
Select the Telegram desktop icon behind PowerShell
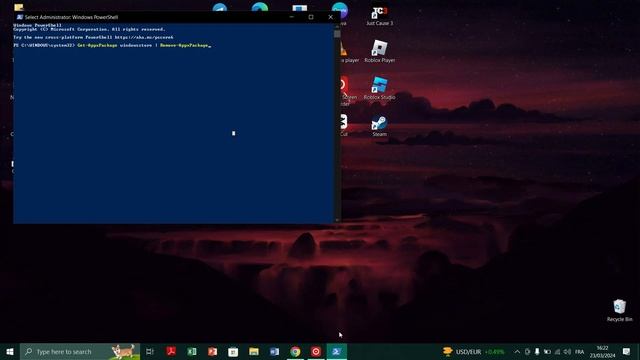coord(220,7)
